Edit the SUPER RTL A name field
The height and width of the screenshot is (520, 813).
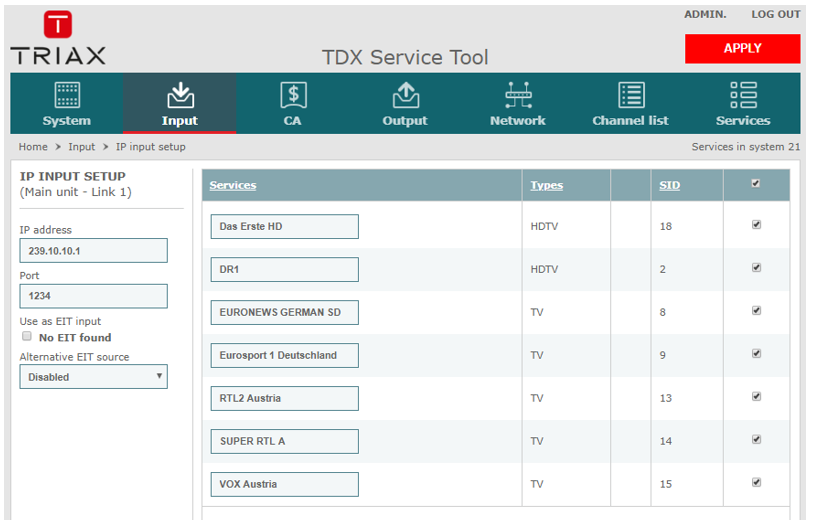285,442
